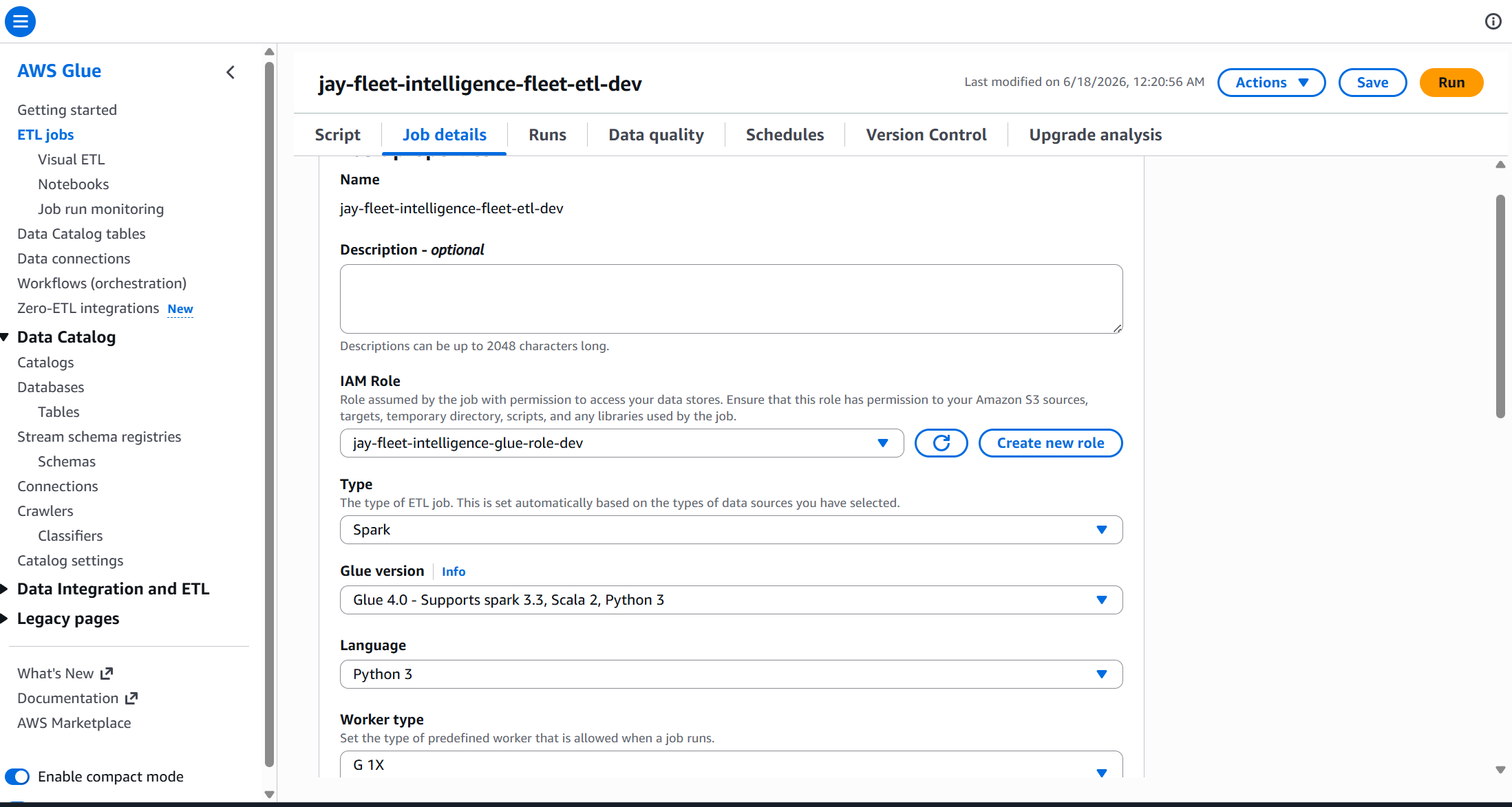The height and width of the screenshot is (807, 1512).
Task: Click into the Description text area
Action: (x=731, y=299)
